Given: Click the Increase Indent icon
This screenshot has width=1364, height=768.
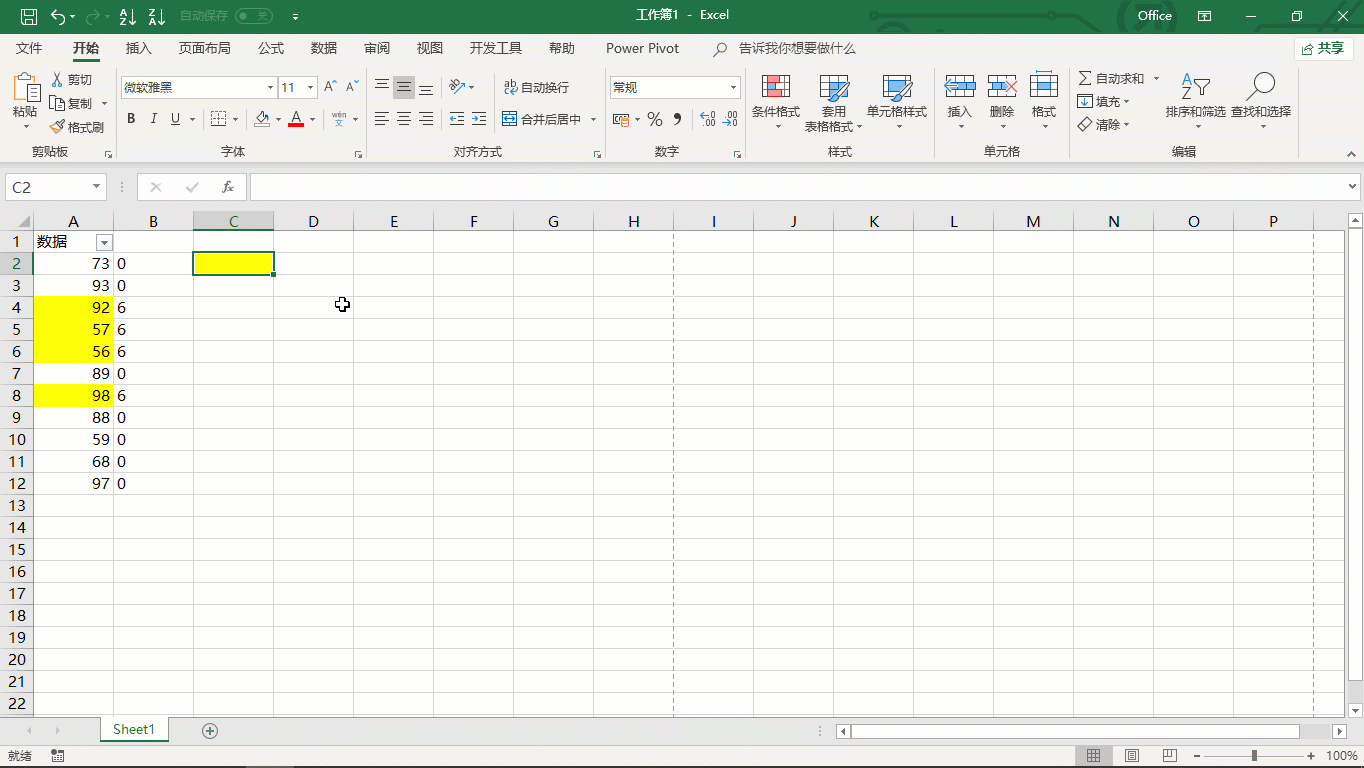Looking at the screenshot, I should click(479, 119).
